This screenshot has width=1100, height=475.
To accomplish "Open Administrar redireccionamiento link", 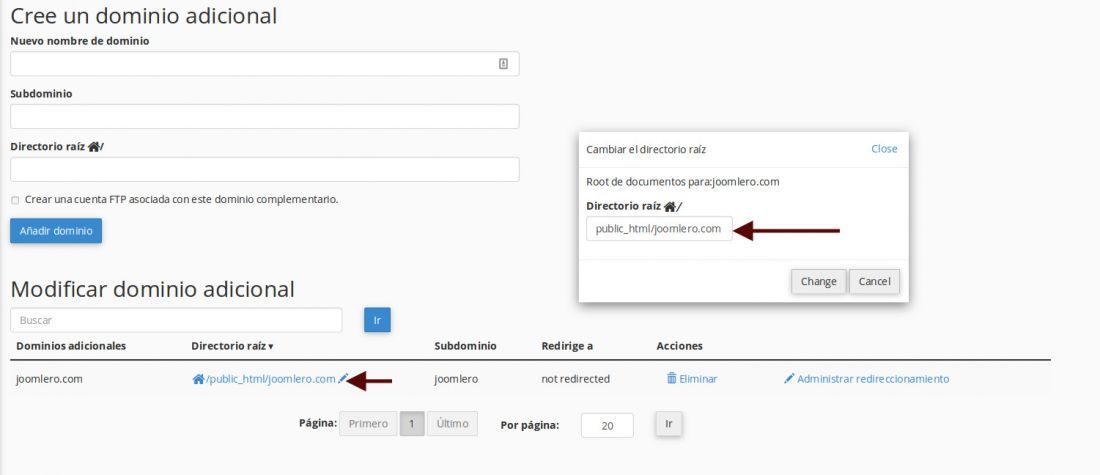I will click(873, 379).
